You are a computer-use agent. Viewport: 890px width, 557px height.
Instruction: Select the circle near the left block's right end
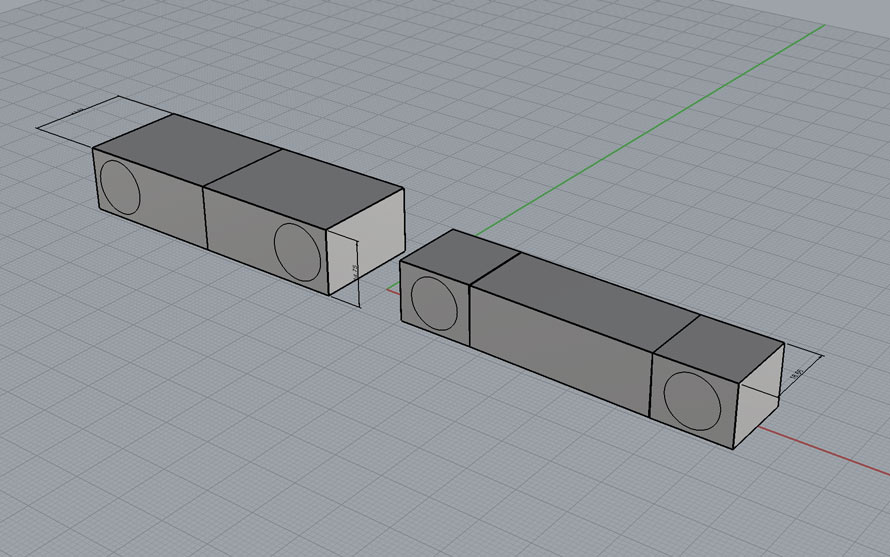[297, 252]
